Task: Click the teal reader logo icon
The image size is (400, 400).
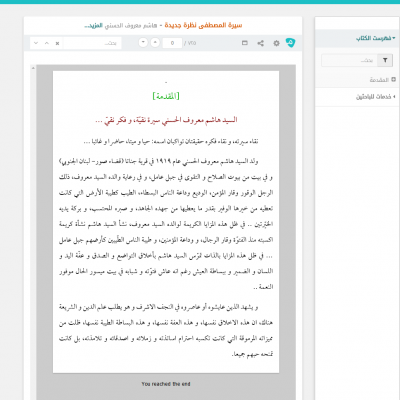Action: (x=290, y=43)
